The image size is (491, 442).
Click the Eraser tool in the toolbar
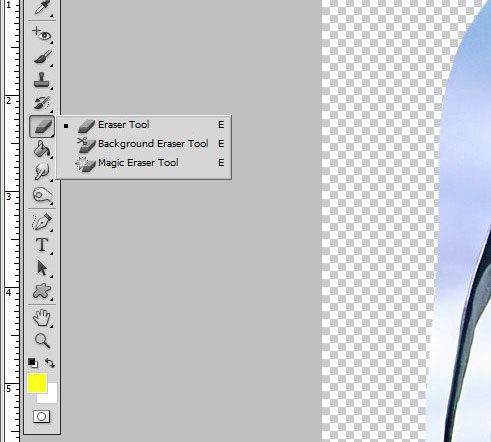42,126
